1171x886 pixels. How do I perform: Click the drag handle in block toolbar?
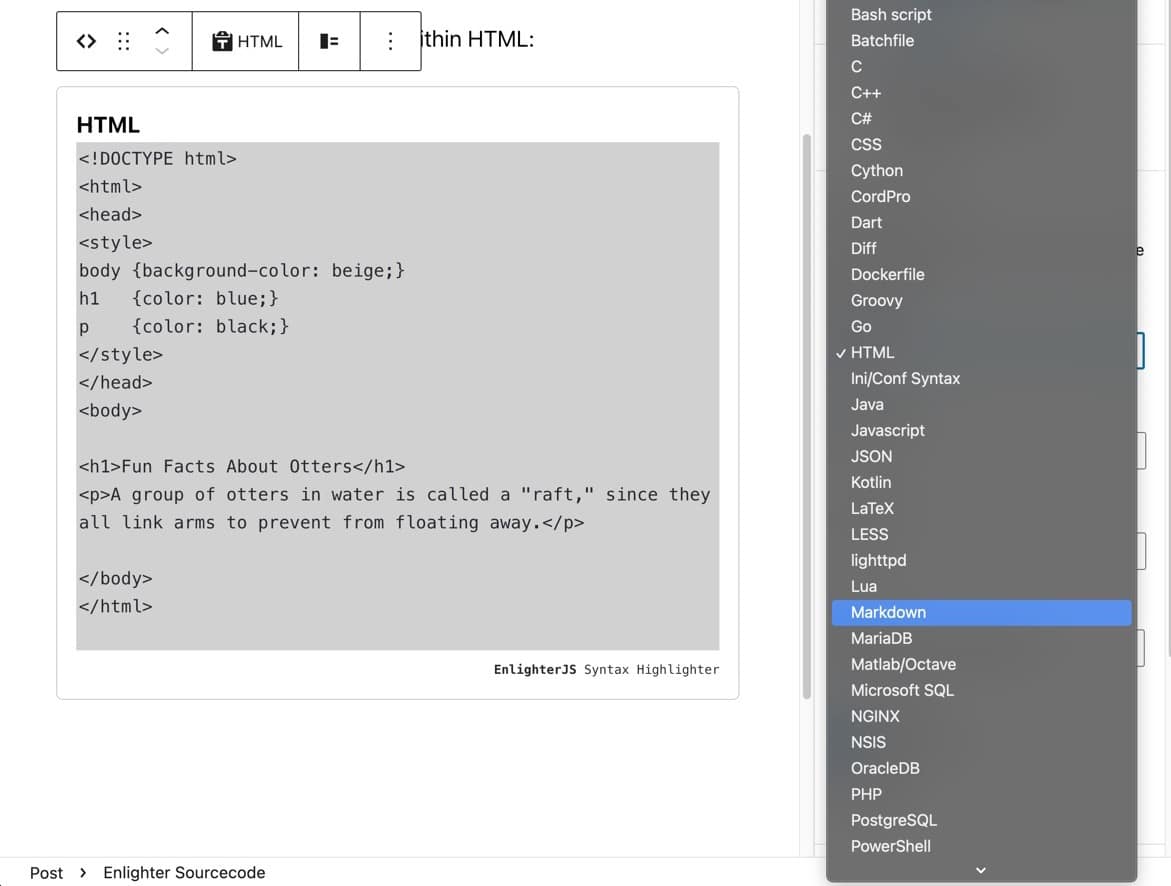coord(124,41)
